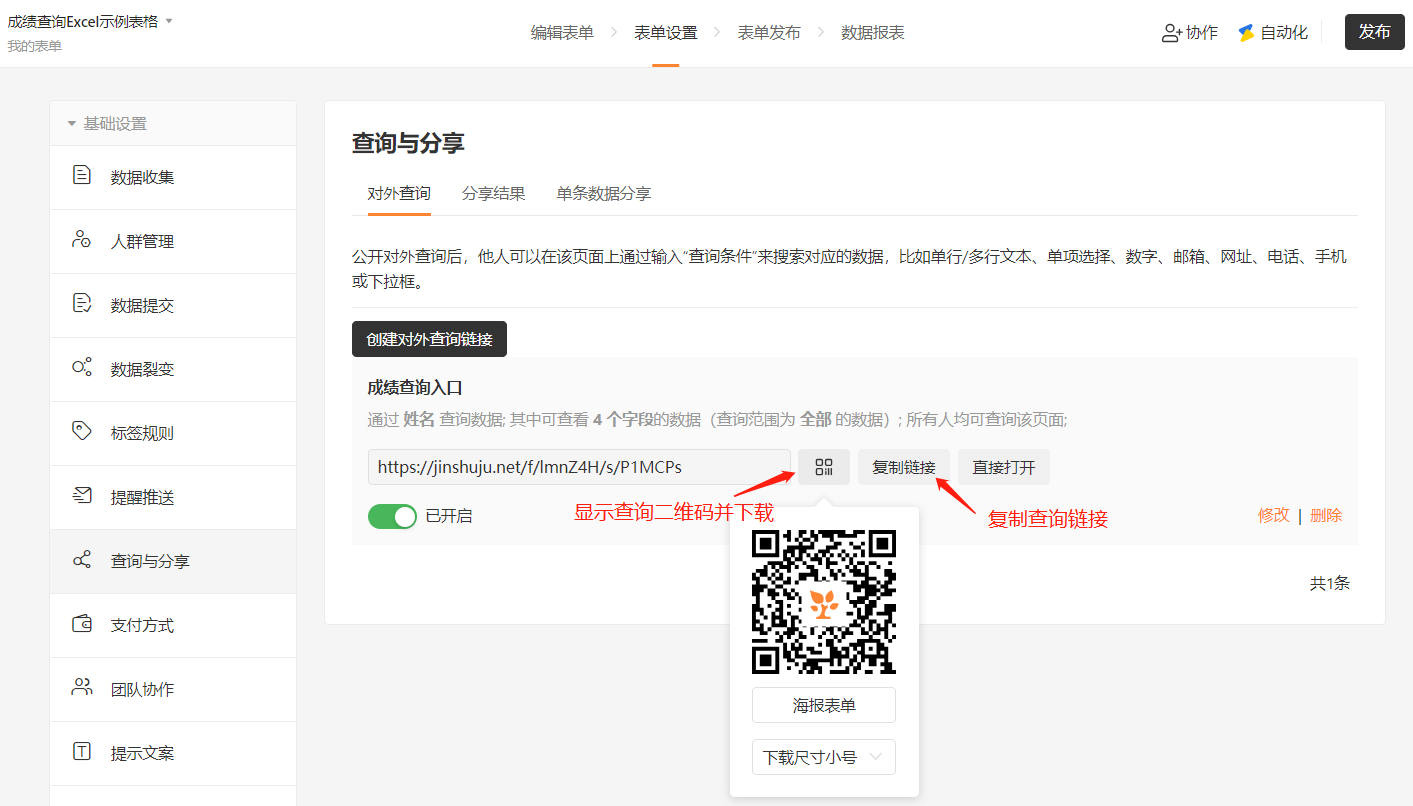
Task: Click the 成绩查询入口 title
Action: click(415, 388)
